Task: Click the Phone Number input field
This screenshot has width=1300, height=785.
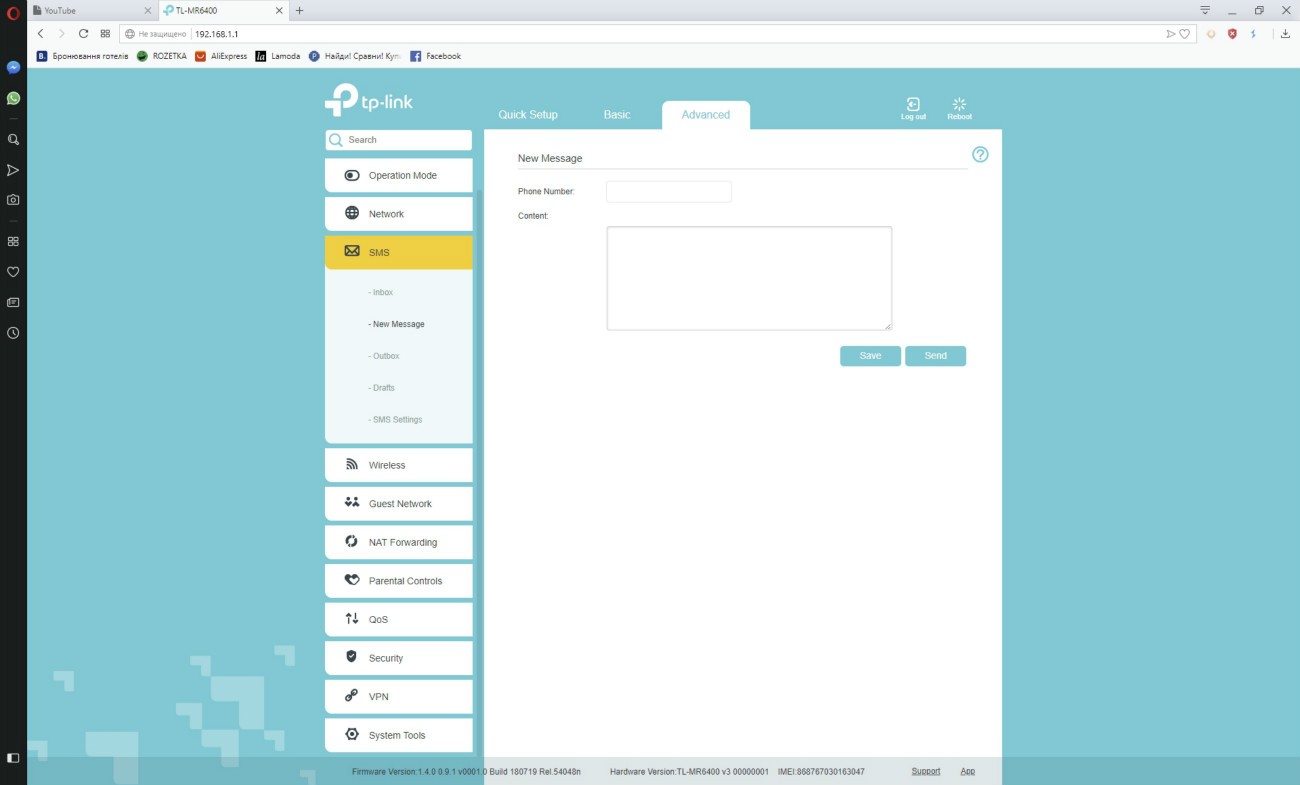Action: (x=668, y=192)
